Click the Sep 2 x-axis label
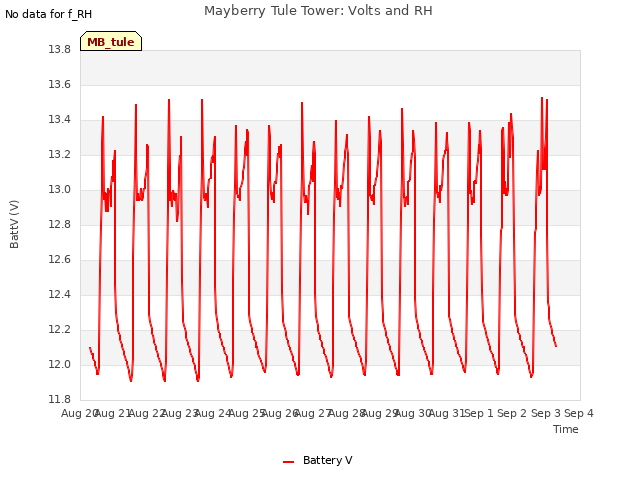640x480 pixels. pos(512,413)
